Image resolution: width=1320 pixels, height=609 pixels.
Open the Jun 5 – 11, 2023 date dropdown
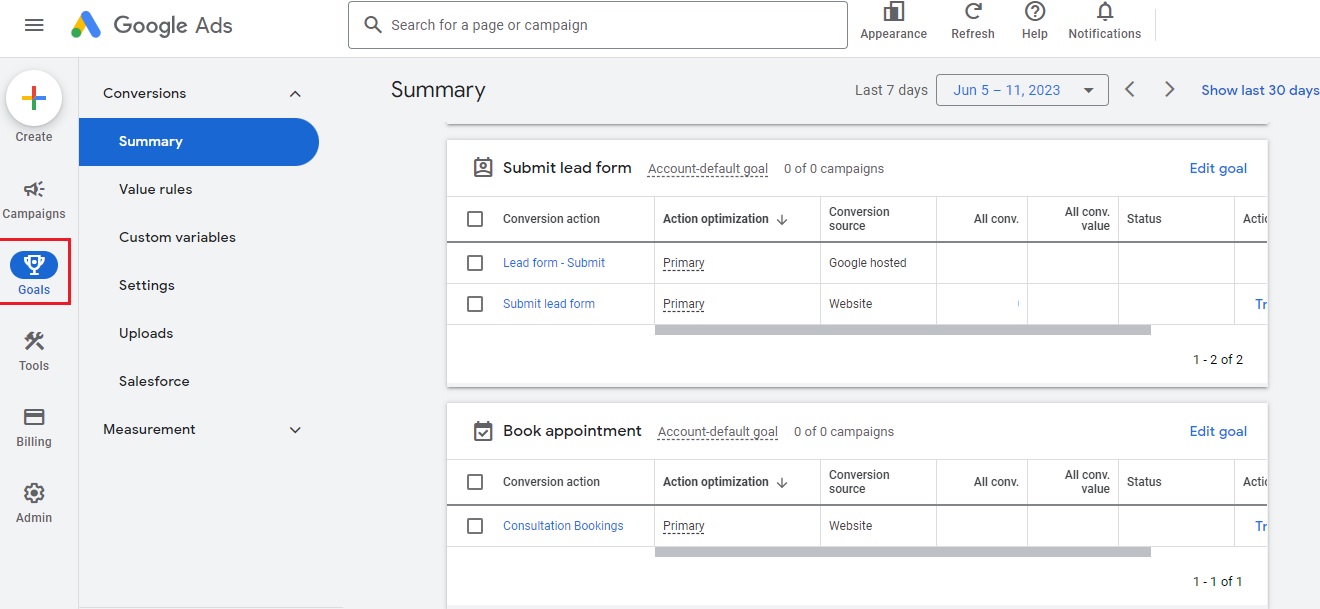point(1021,90)
